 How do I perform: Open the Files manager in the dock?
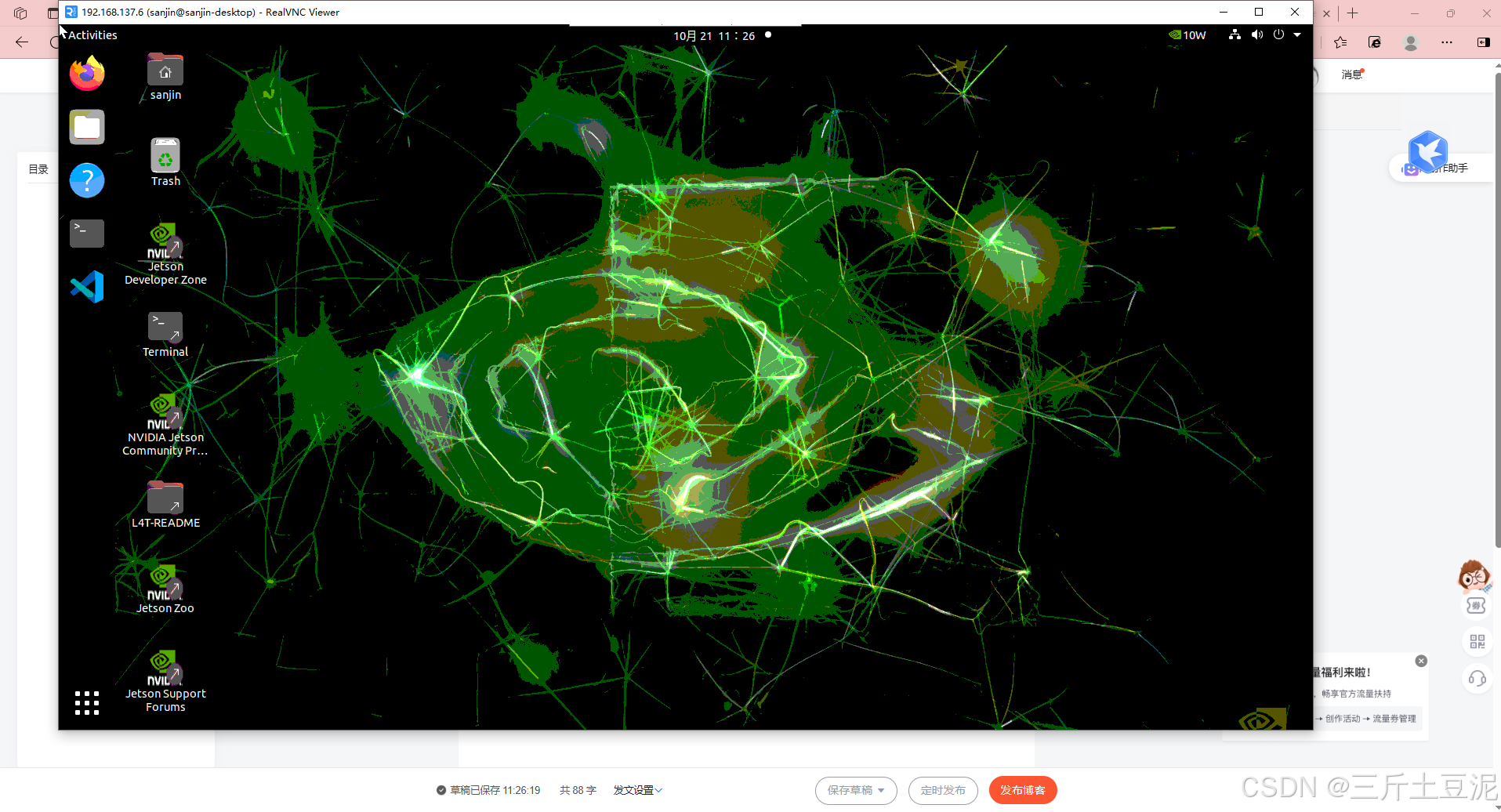(87, 127)
